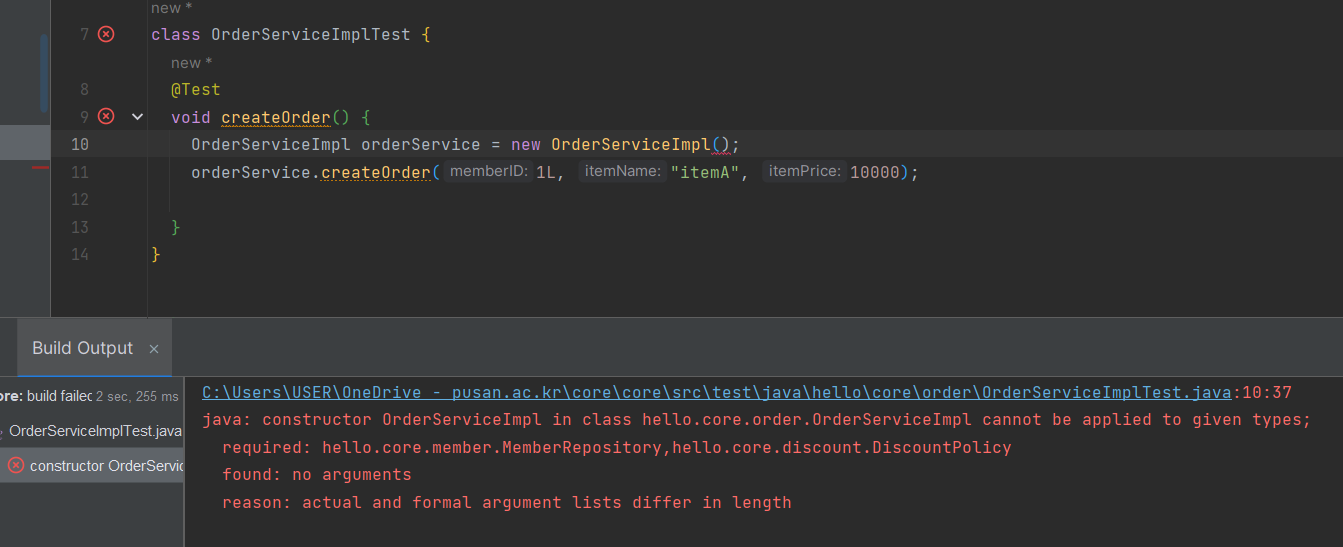The image size is (1343, 547).
Task: Click line number 14 in the gutter
Action: click(80, 254)
